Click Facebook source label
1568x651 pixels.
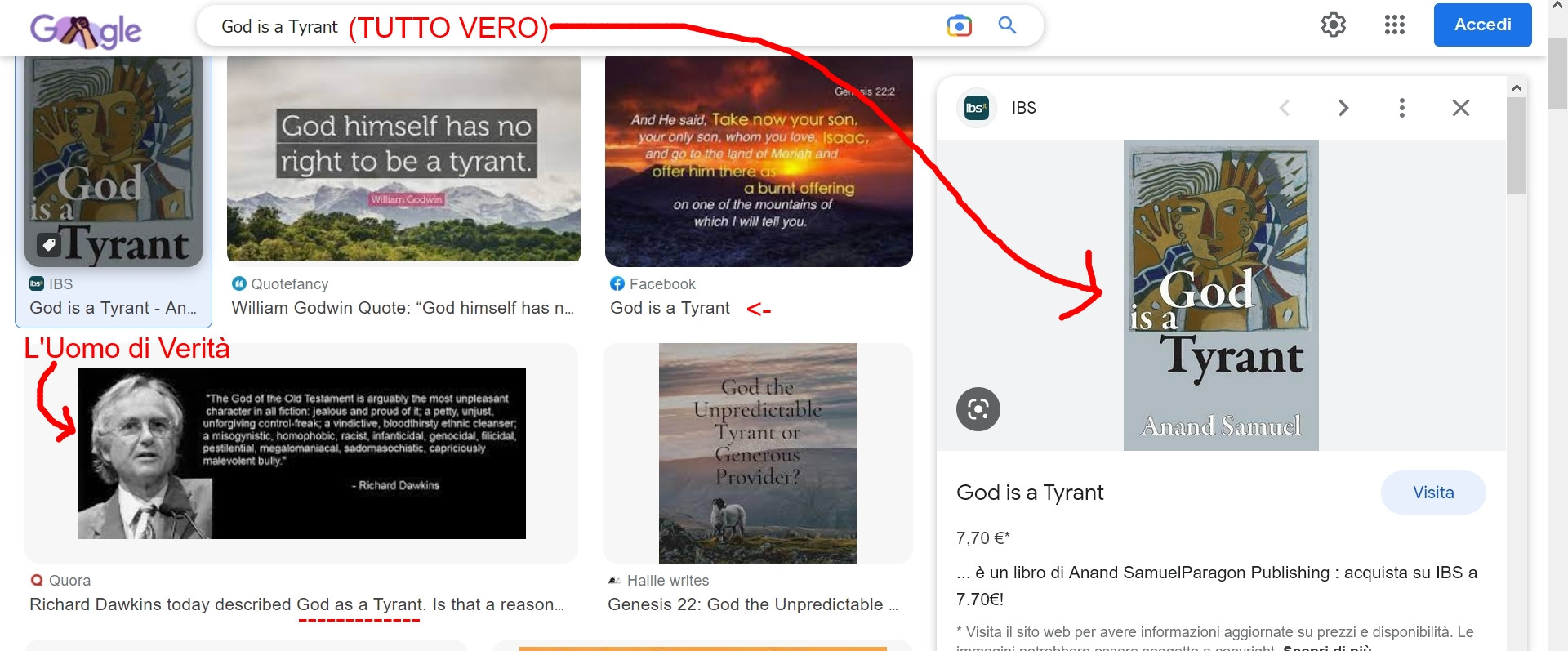(662, 283)
